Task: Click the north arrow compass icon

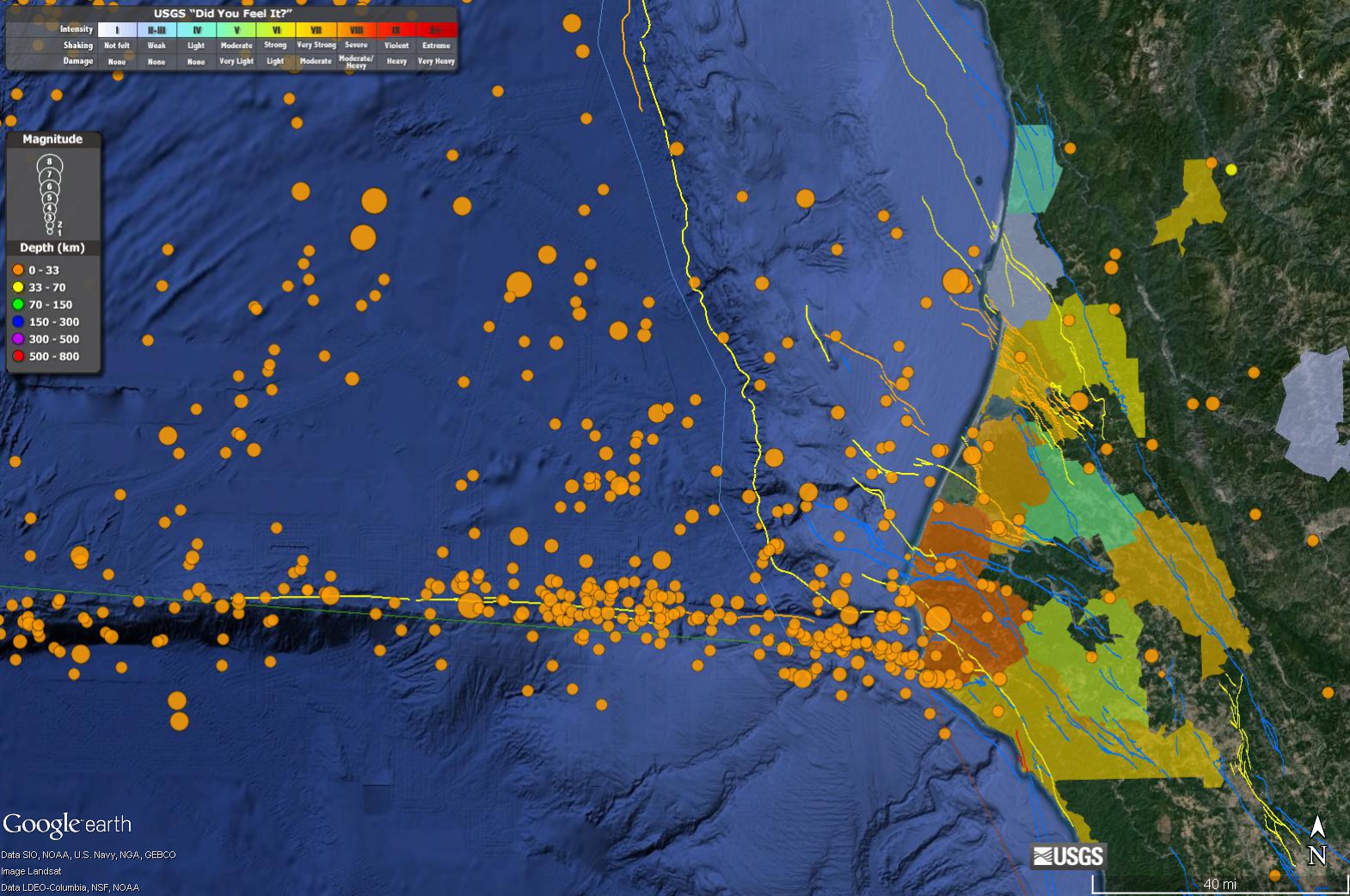Action: click(x=1316, y=841)
